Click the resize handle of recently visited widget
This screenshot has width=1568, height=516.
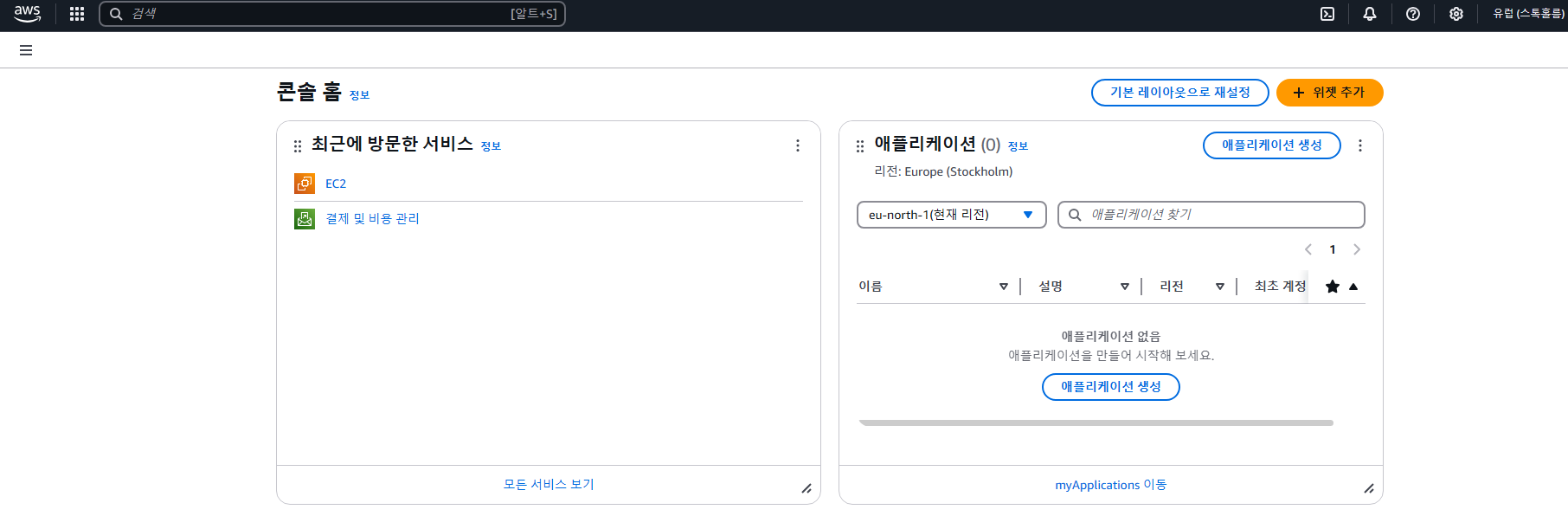(x=806, y=488)
